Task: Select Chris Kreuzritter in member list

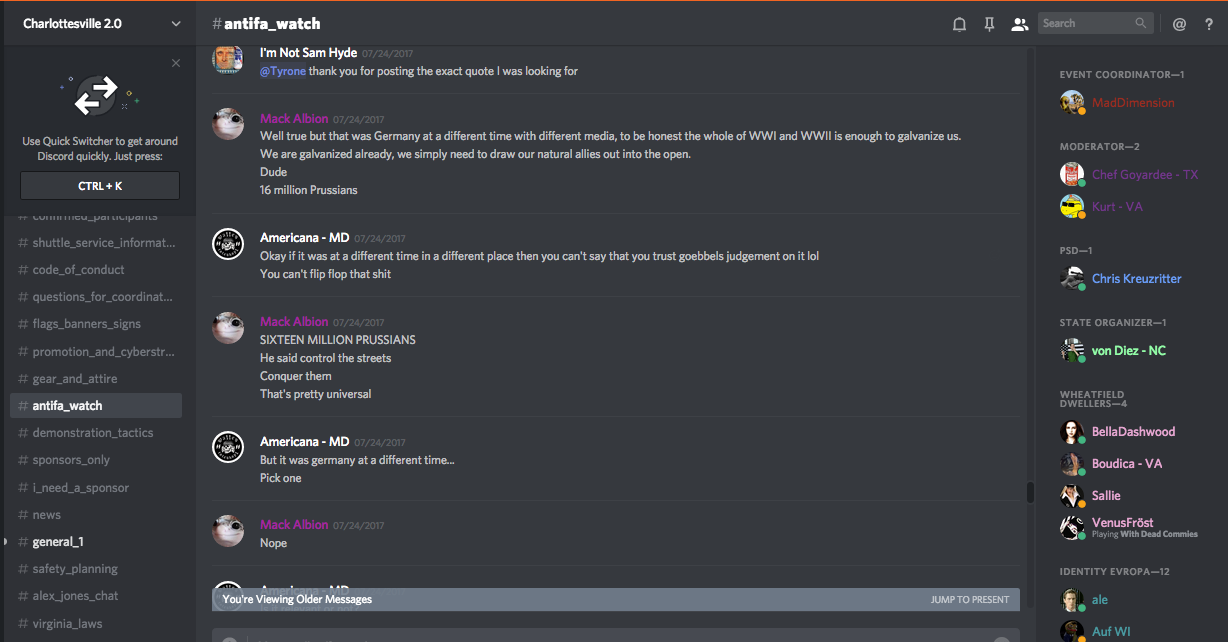Action: click(x=1136, y=279)
